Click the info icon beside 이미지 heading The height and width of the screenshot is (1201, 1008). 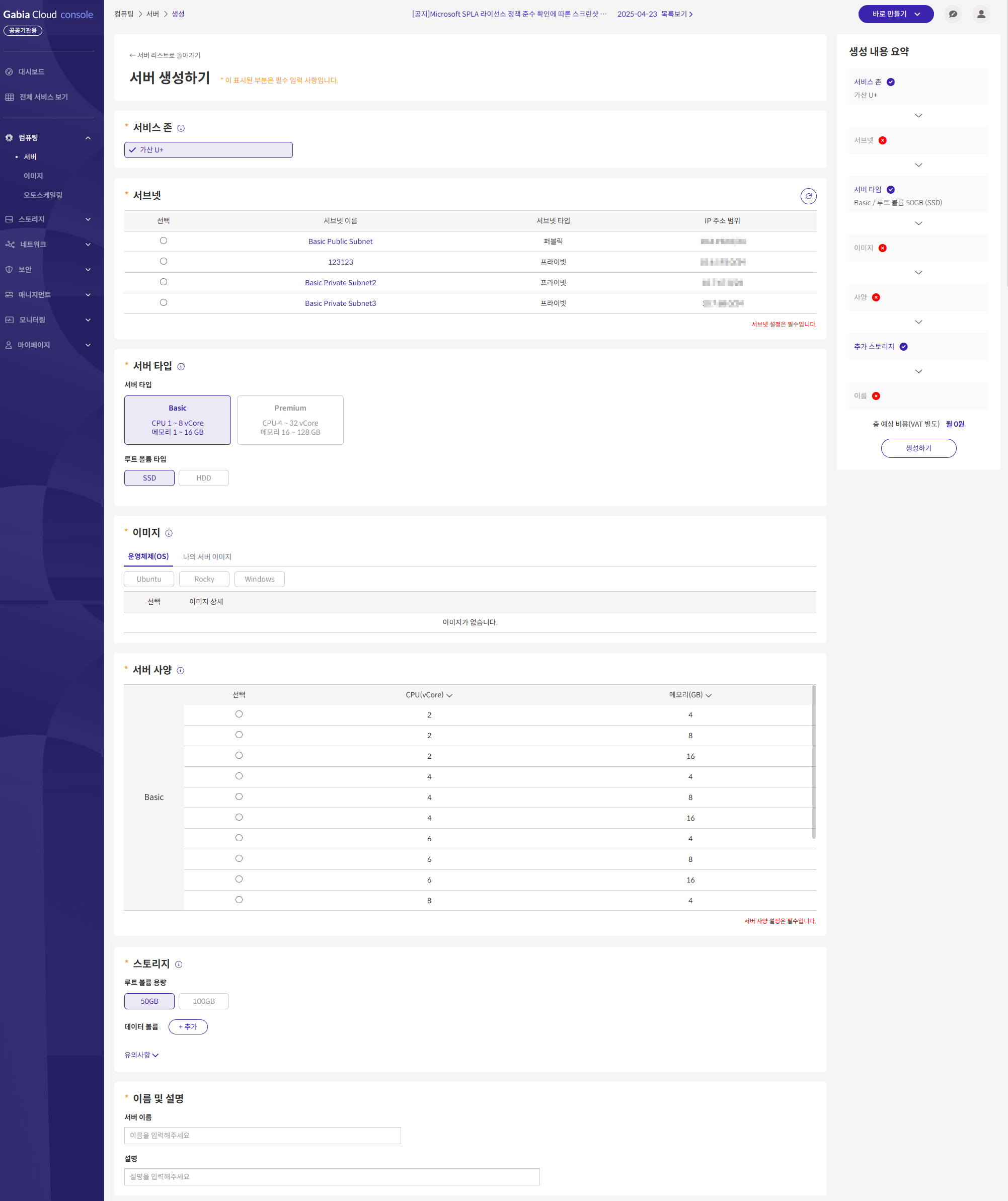point(169,533)
